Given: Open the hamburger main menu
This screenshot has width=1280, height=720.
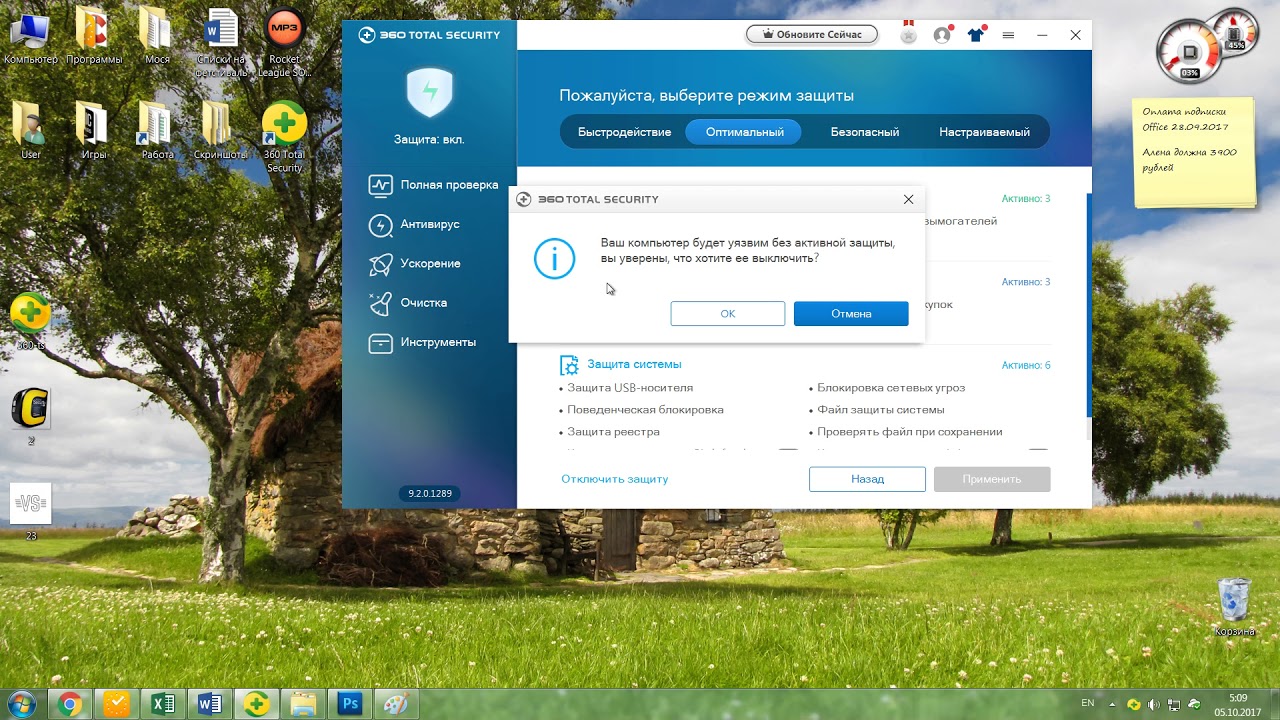Looking at the screenshot, I should point(1008,35).
